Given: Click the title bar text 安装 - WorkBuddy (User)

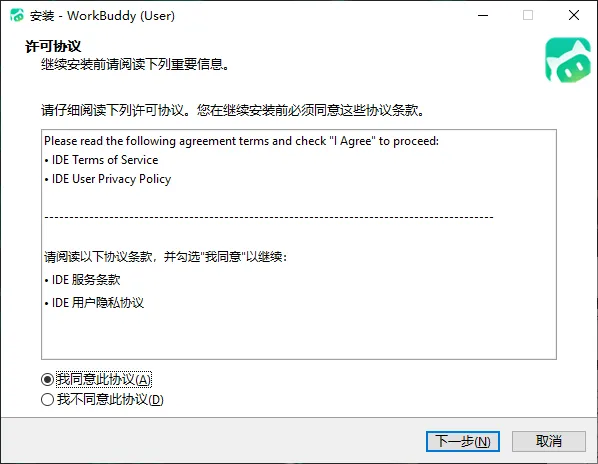Looking at the screenshot, I should pos(102,16).
